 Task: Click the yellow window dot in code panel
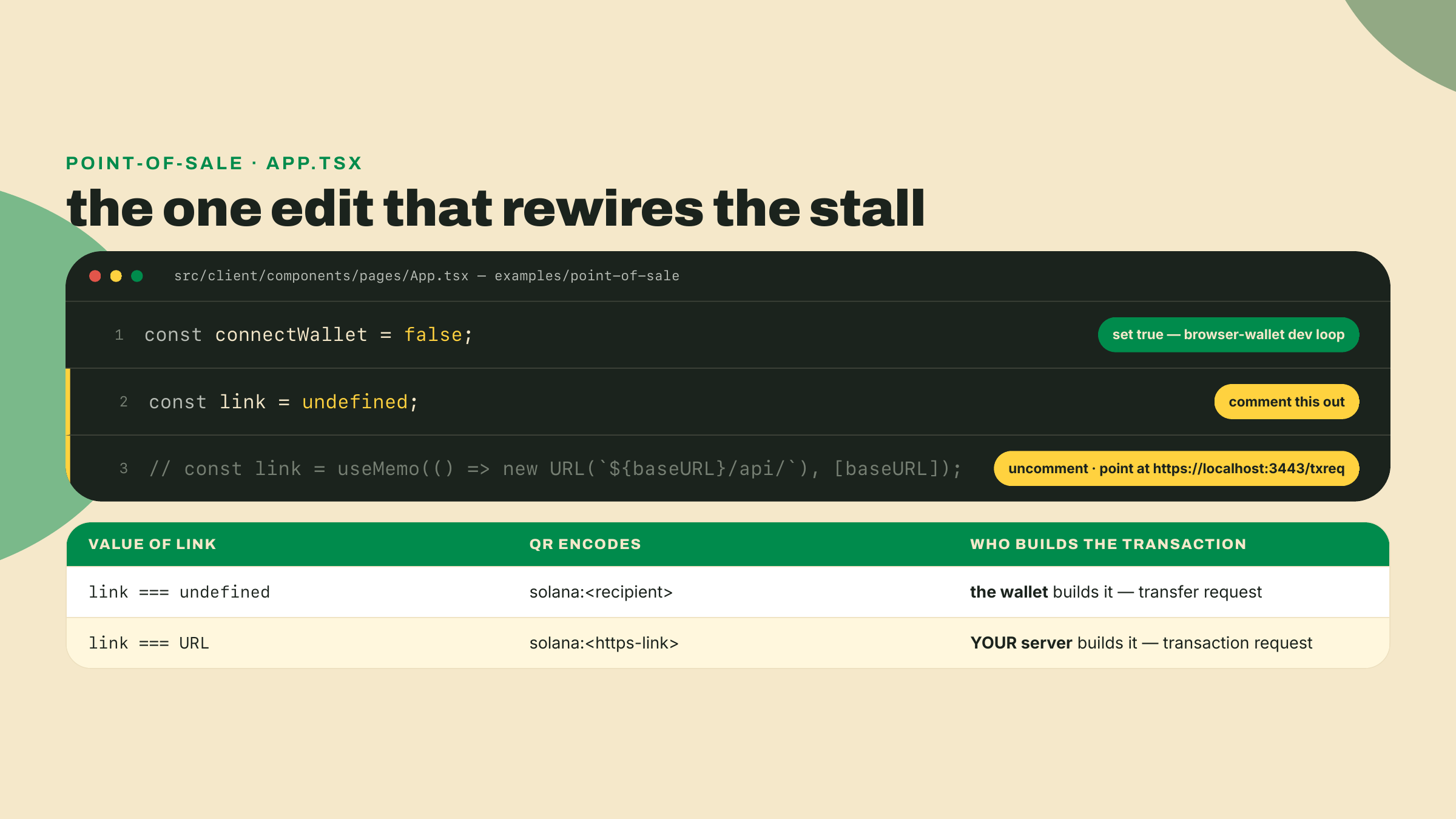pyautogui.click(x=116, y=276)
